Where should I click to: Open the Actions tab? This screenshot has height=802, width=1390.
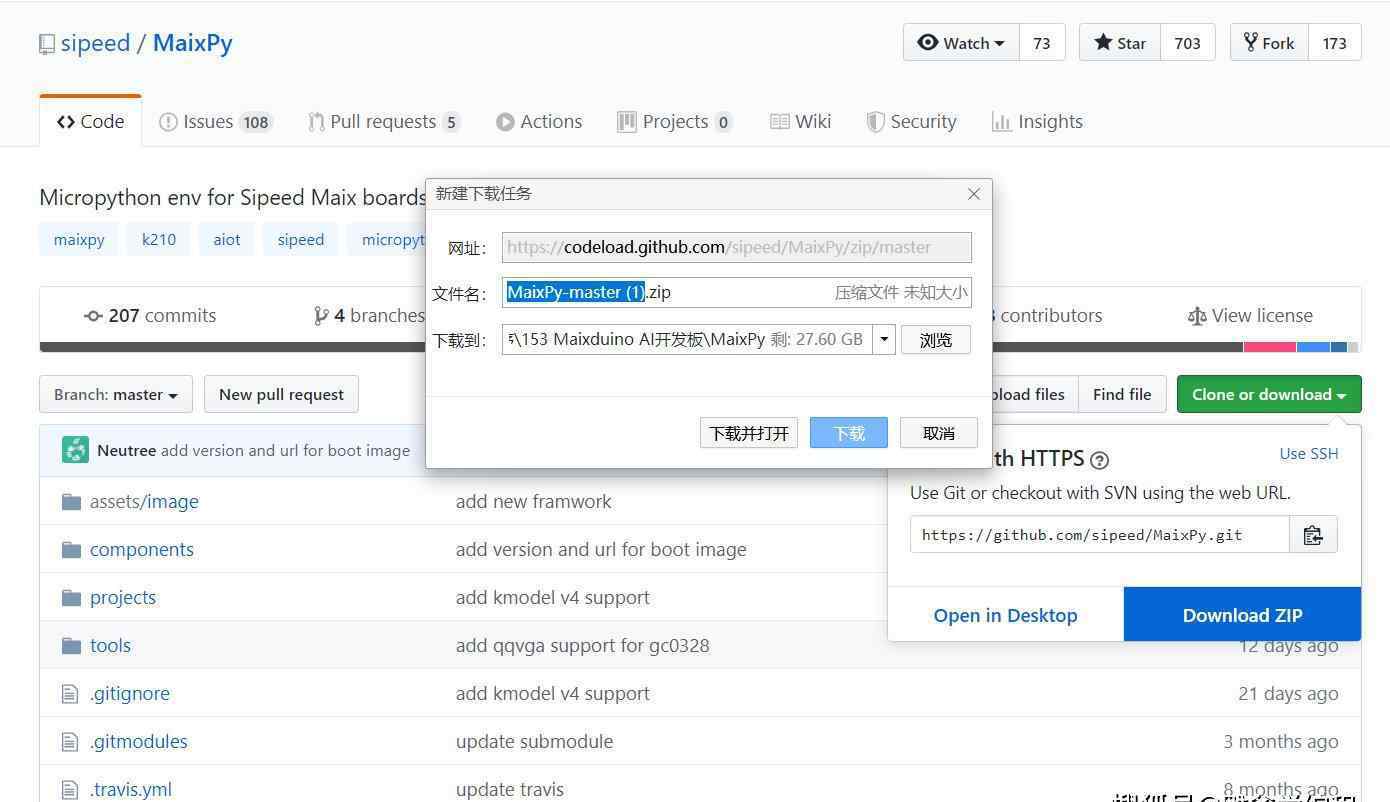click(539, 121)
